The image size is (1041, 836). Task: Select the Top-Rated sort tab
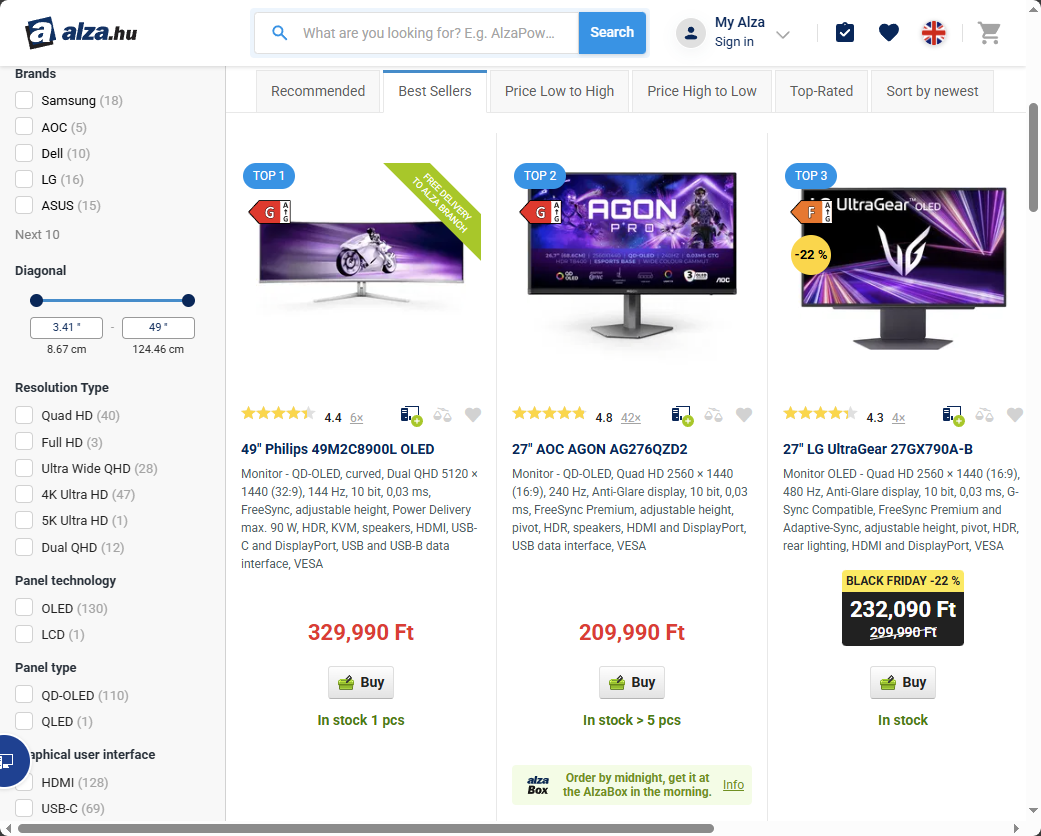(x=821, y=91)
